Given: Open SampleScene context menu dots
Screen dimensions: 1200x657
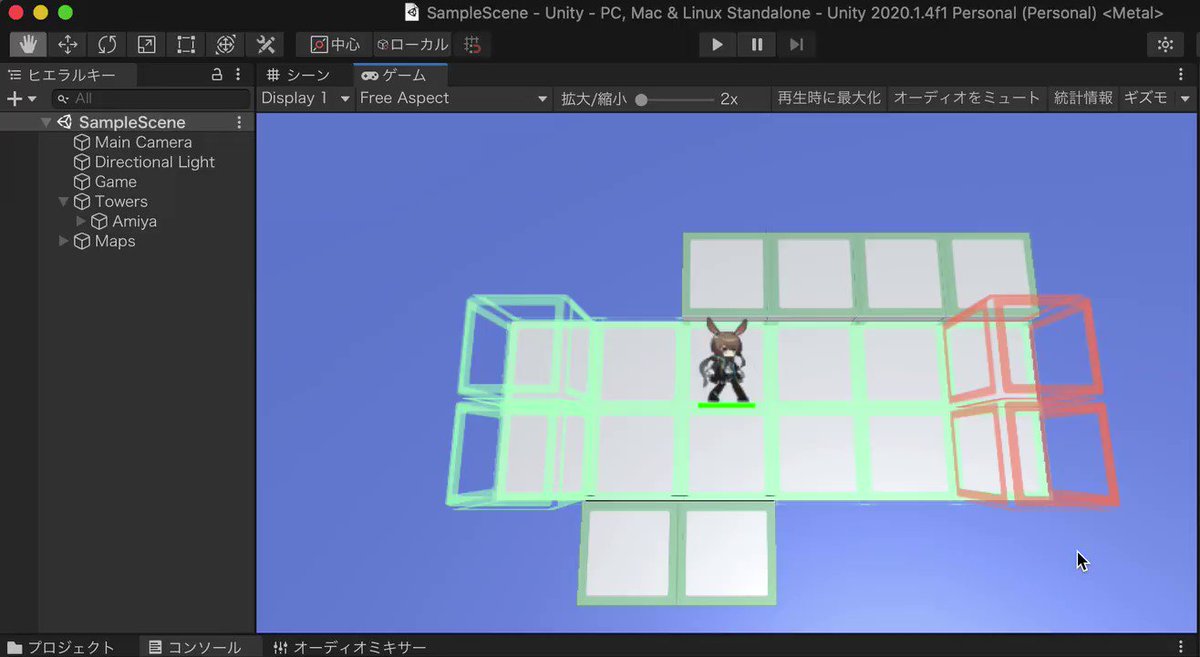Looking at the screenshot, I should 239,122.
